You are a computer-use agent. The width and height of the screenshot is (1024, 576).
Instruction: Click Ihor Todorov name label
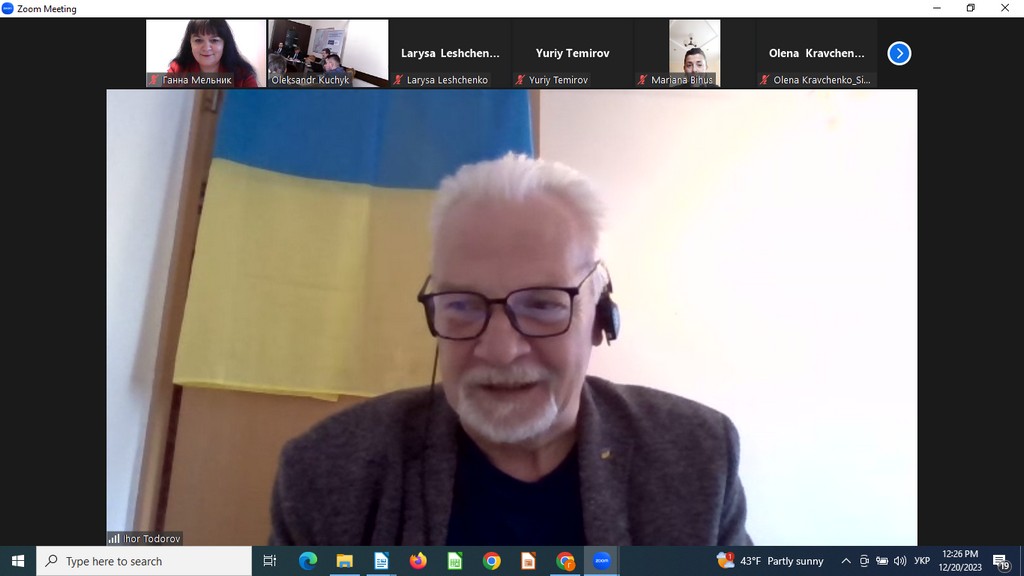click(x=152, y=538)
